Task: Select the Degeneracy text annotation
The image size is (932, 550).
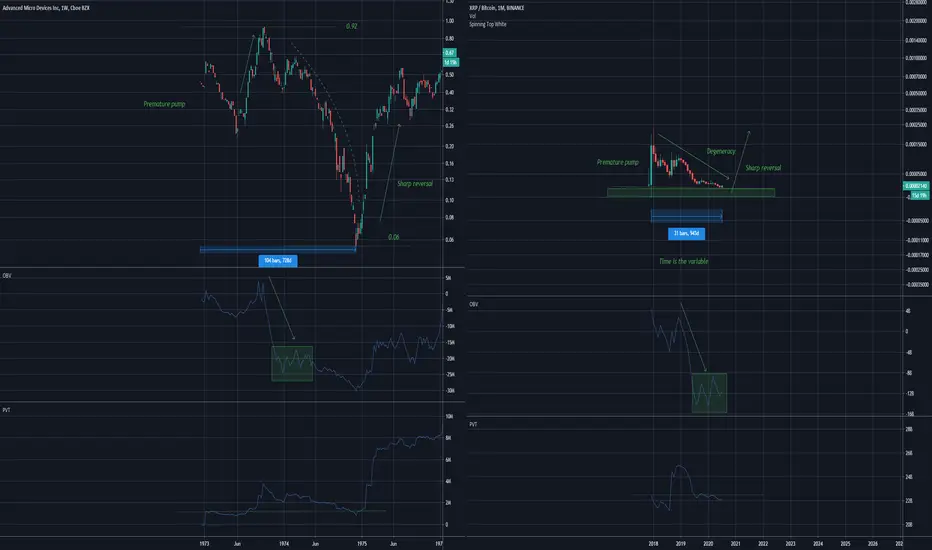Action: click(720, 152)
